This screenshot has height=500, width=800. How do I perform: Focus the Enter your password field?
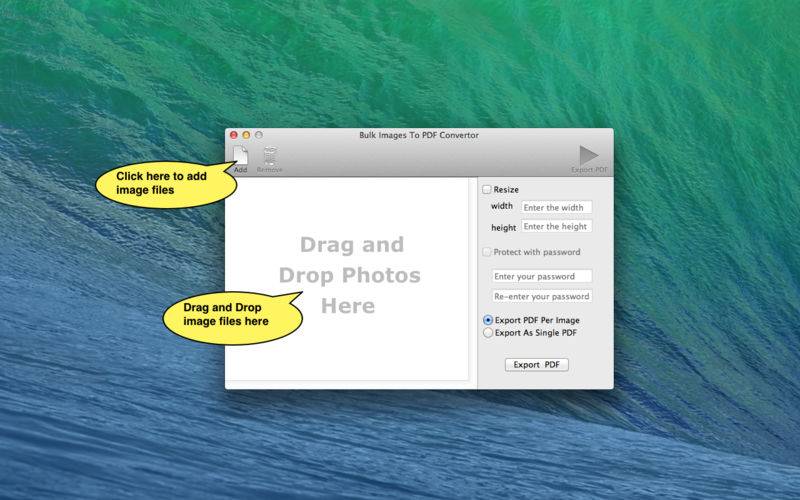tap(542, 276)
